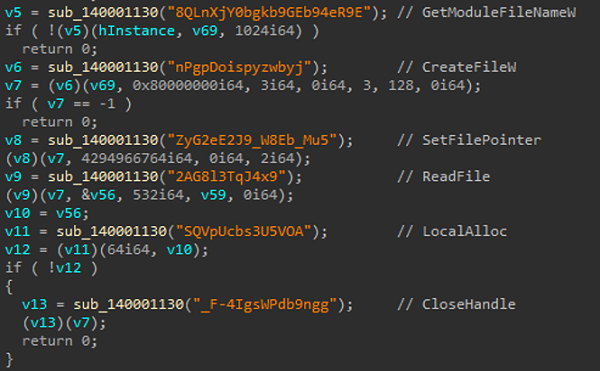Click the CreateFileW comment
Screen dimensions: 600x371
coord(469,67)
